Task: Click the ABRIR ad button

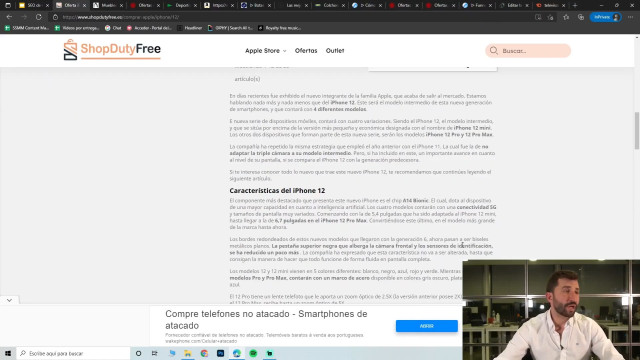Action: tap(427, 326)
